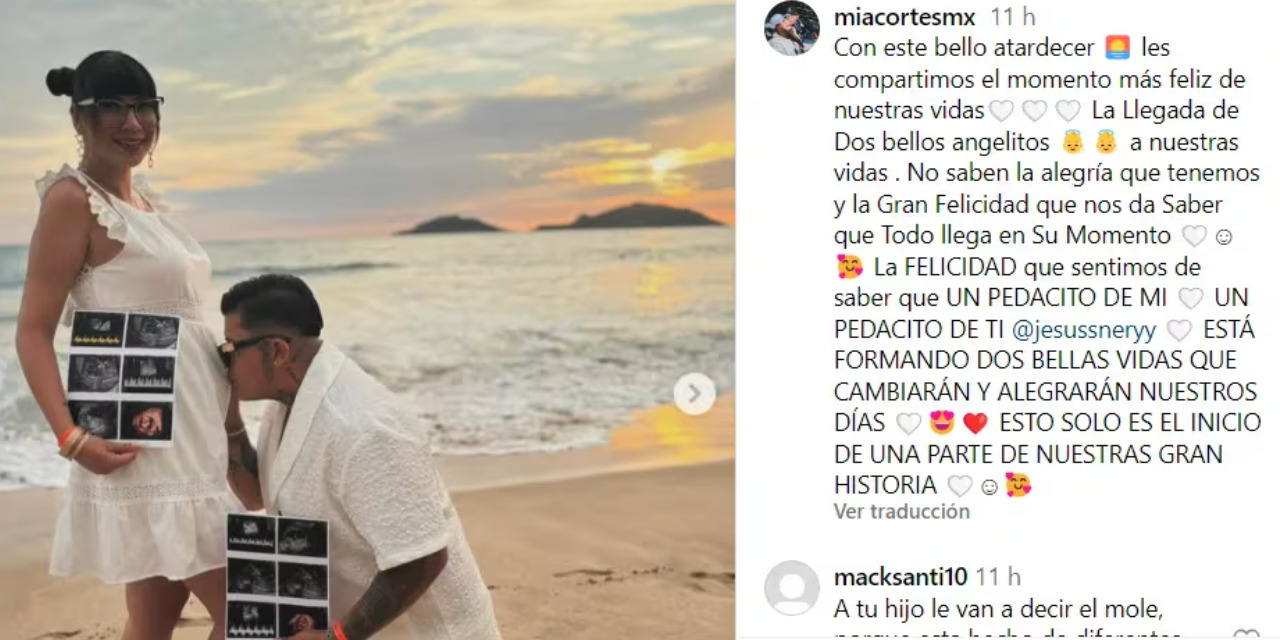1280x640 pixels.
Task: Like macksanti10's comment with the heart icon
Action: [1246, 635]
